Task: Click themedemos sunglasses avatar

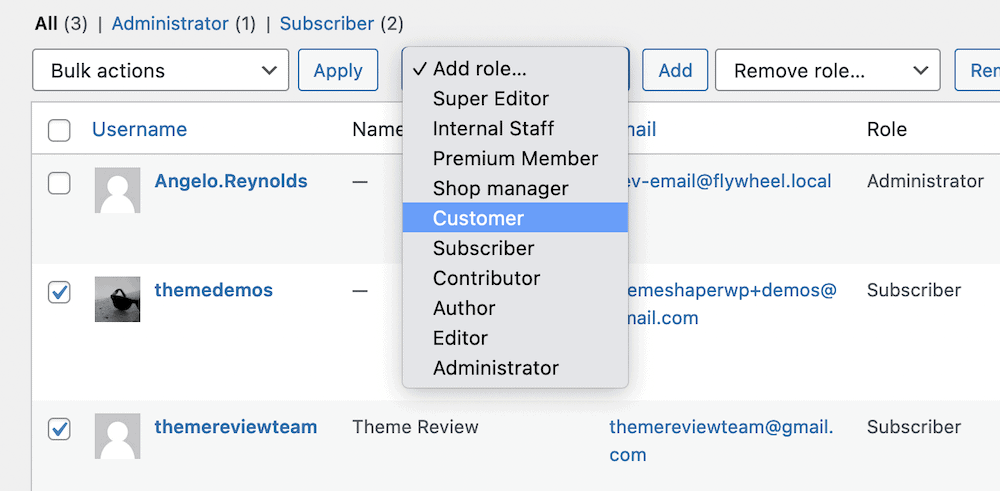Action: [x=117, y=299]
